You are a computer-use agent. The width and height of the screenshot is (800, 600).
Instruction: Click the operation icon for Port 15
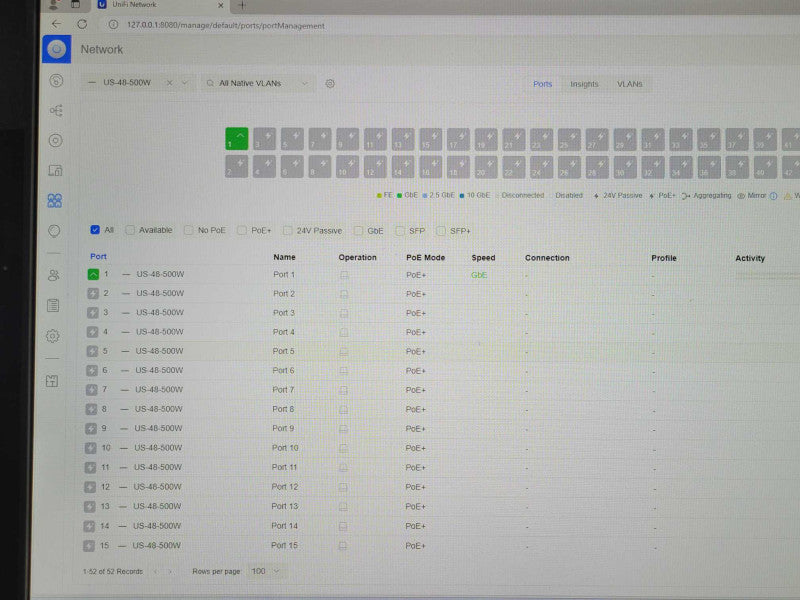[342, 546]
